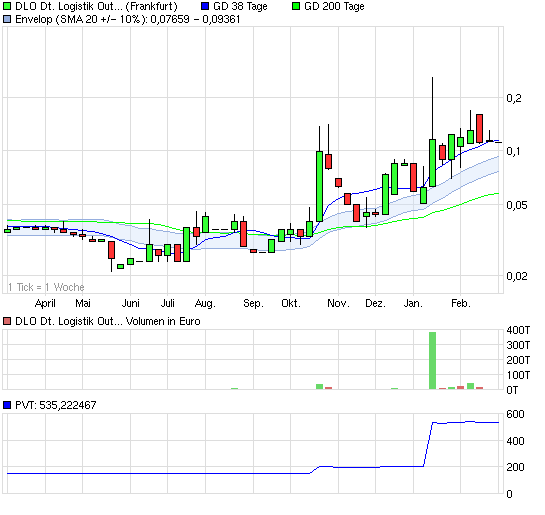
Task: Click the '400T' volume axis value
Action: [x=518, y=330]
